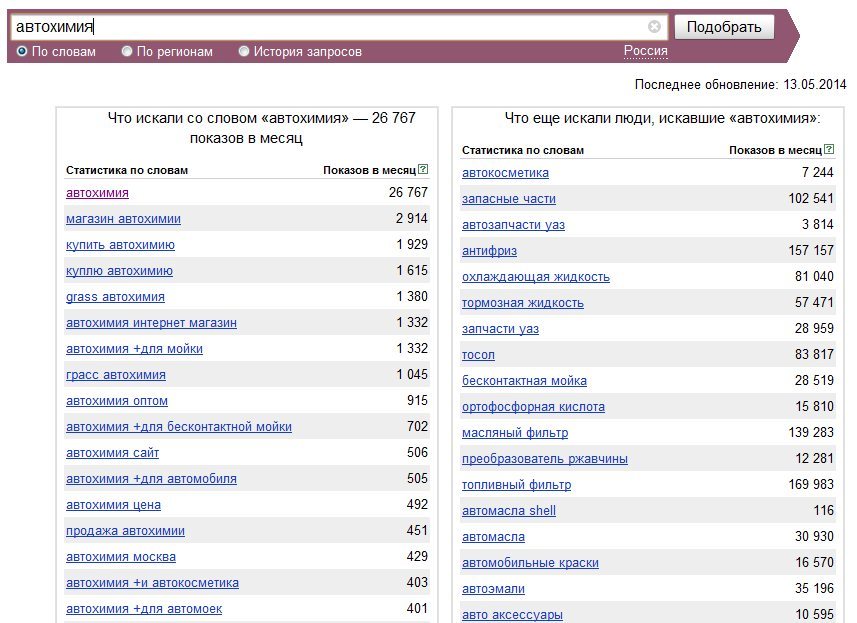The height and width of the screenshot is (623, 857).
Task: Open the 'автохимия сайт' link
Action: click(113, 453)
